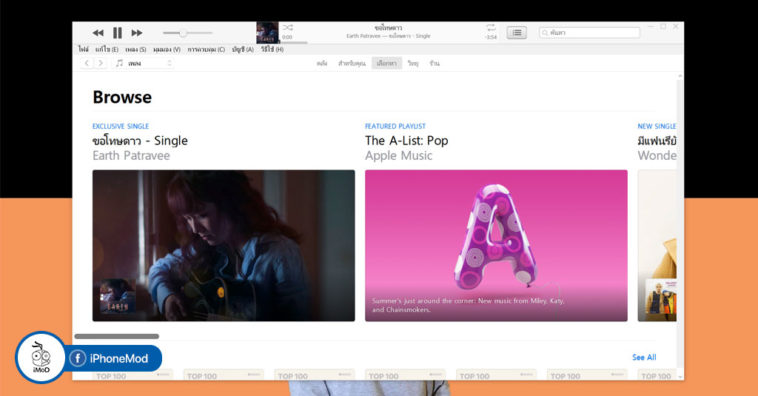The image size is (758, 396).
Task: Click the horizontal scrollbar under the banners
Action: tap(117, 336)
